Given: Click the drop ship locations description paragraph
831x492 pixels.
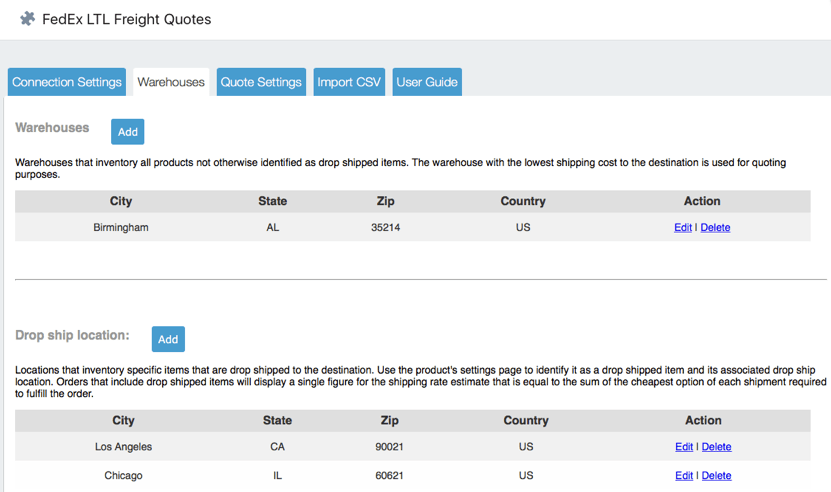Looking at the screenshot, I should pyautogui.click(x=421, y=382).
